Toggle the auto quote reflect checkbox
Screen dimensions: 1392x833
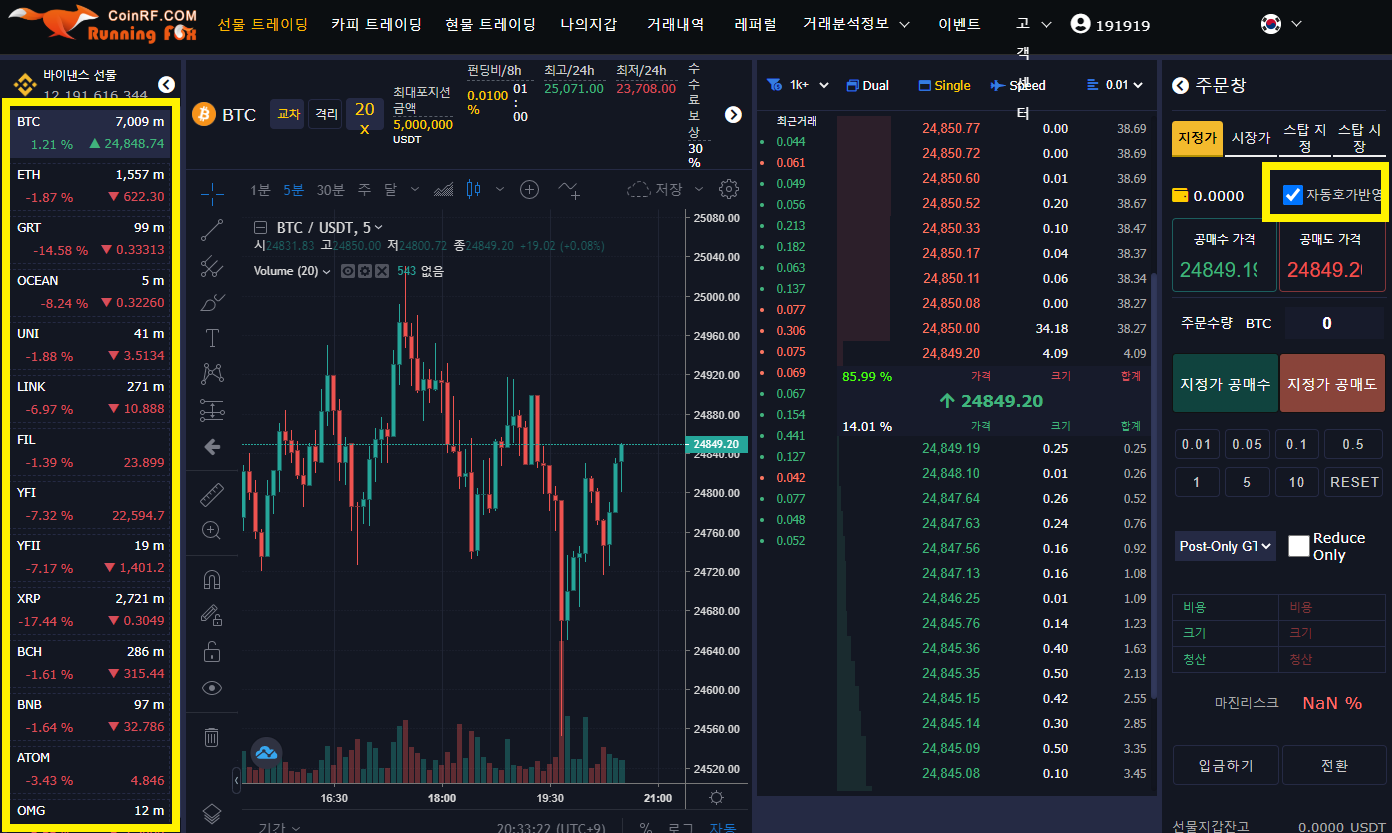tap(1292, 195)
